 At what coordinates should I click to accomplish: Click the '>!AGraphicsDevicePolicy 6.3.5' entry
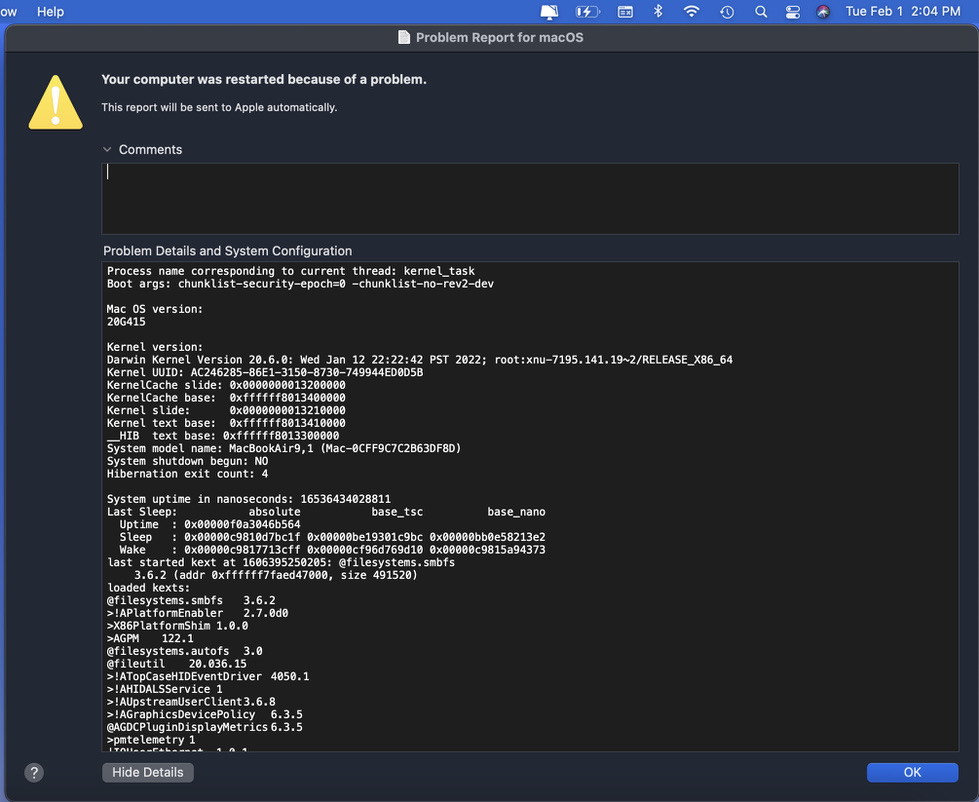(205, 714)
